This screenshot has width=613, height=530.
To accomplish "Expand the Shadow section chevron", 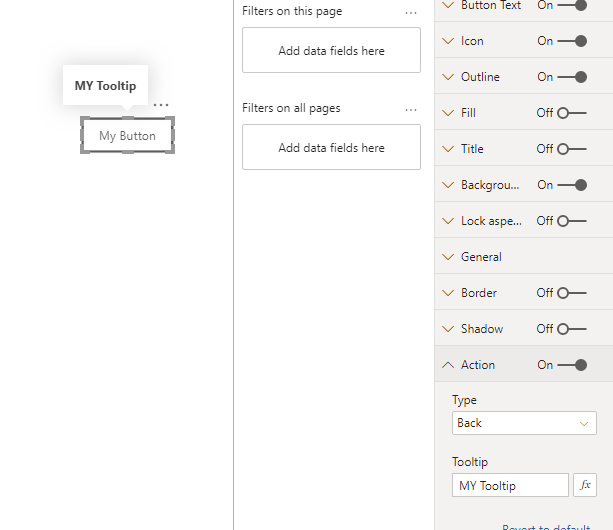I will 448,329.
